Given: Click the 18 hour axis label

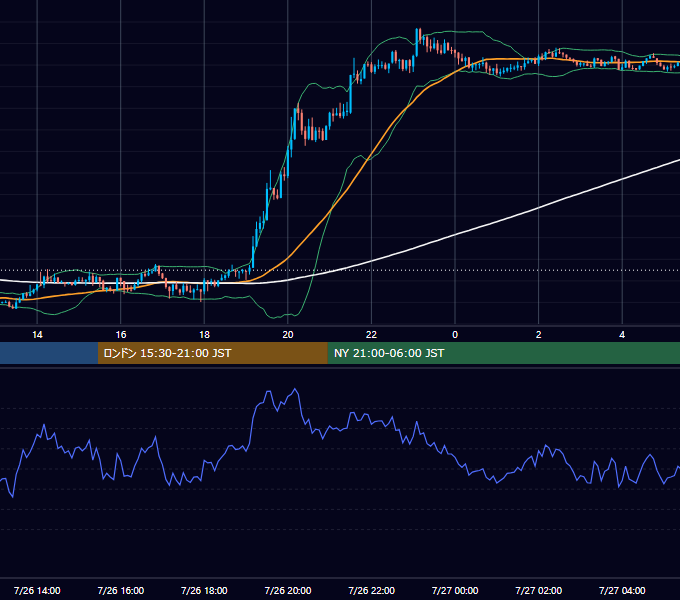Looking at the screenshot, I should 204,335.
